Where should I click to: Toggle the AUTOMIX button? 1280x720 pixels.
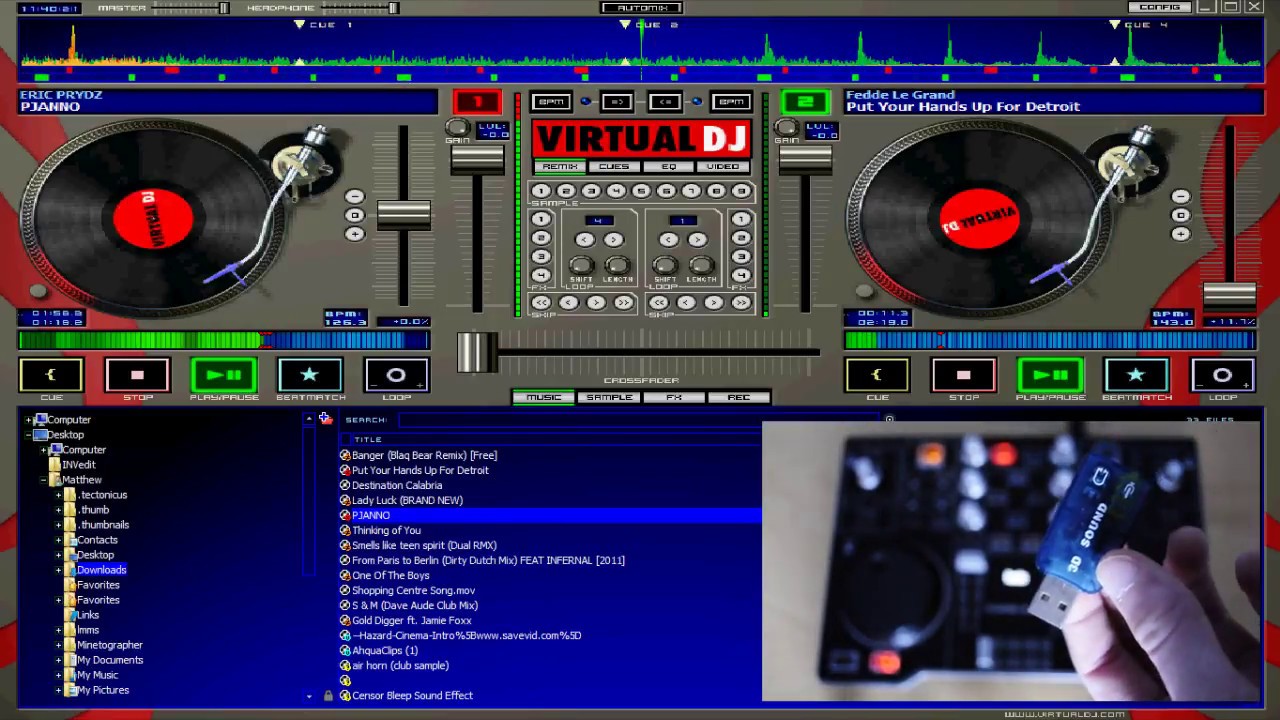click(x=641, y=8)
